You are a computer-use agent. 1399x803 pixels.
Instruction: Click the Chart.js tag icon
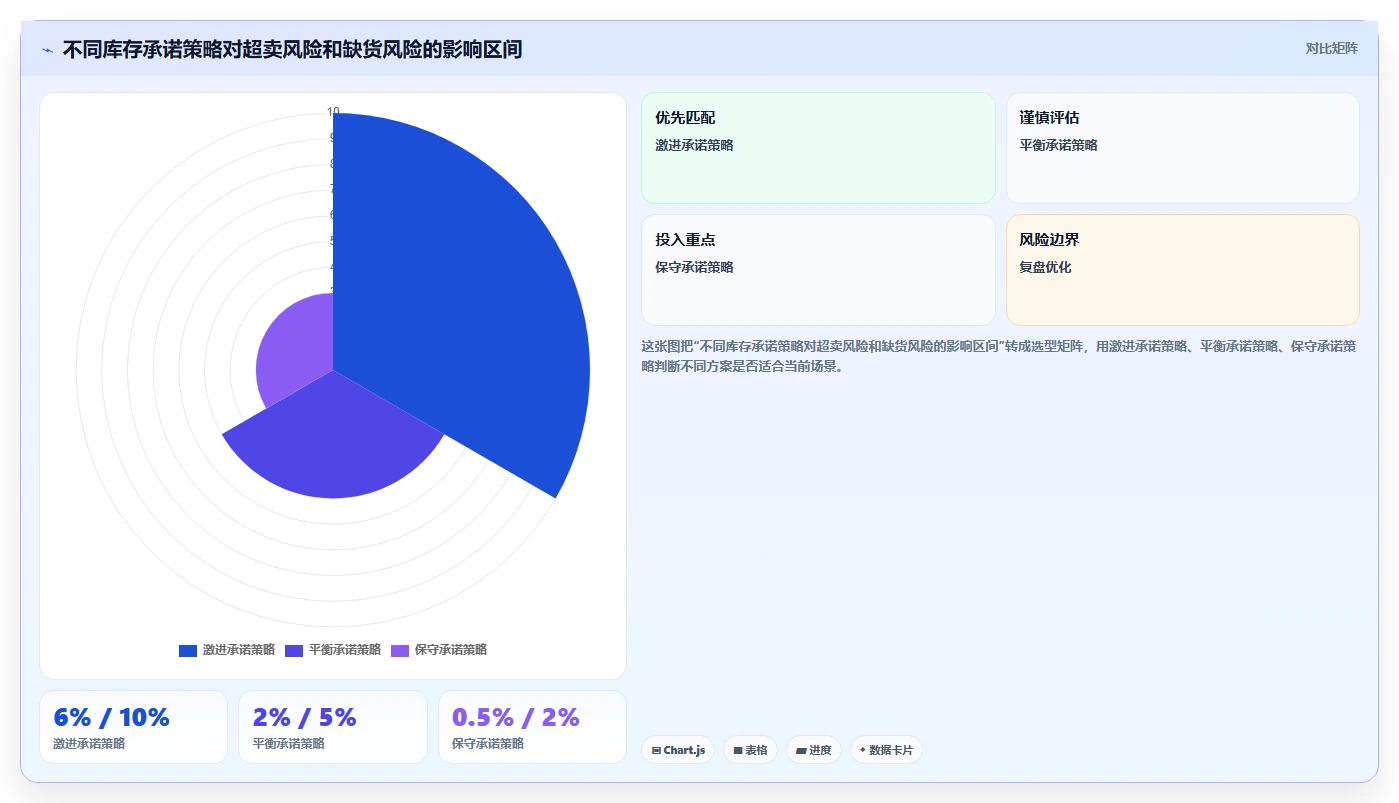click(x=656, y=750)
